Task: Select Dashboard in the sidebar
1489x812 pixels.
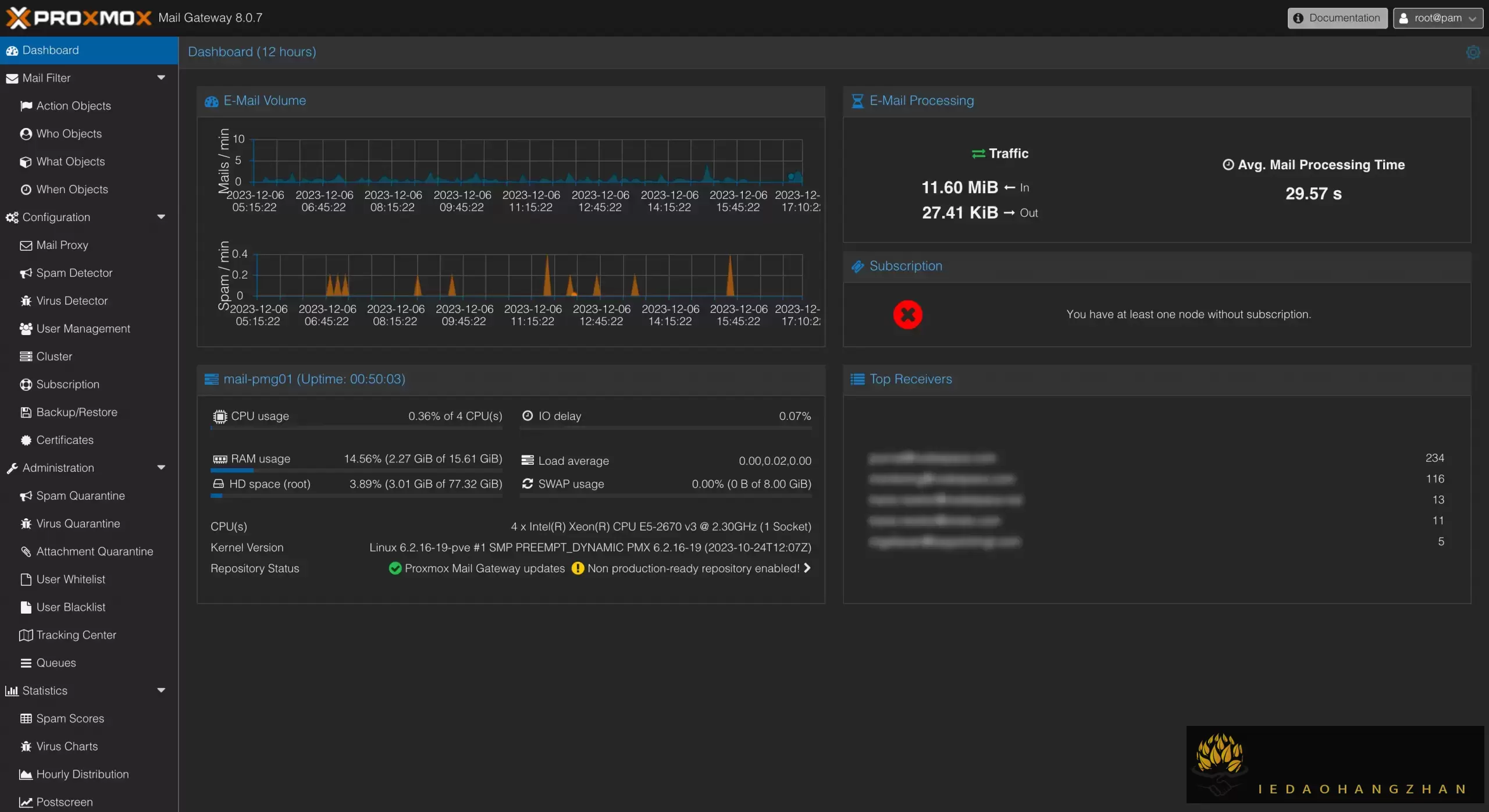Action: (x=89, y=50)
